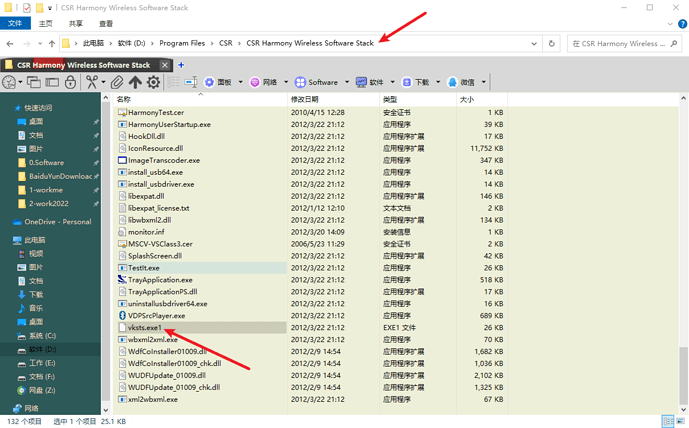The height and width of the screenshot is (428, 689).
Task: Open 系统 (C:) drive in sidebar
Action: 42,336
